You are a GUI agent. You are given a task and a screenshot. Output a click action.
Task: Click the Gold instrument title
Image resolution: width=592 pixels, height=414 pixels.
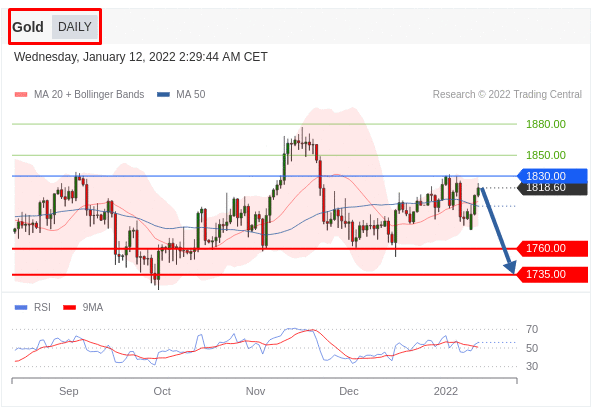pyautogui.click(x=28, y=27)
